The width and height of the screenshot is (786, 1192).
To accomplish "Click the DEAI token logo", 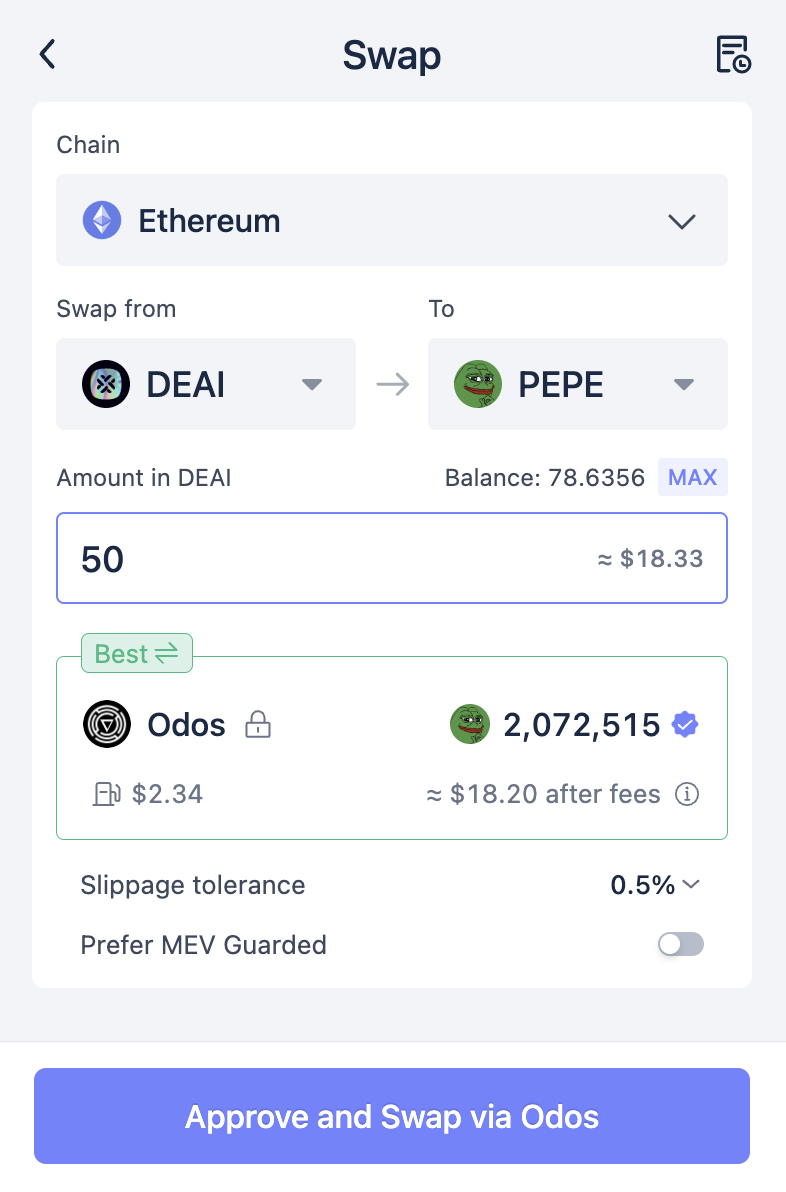I will coord(106,384).
